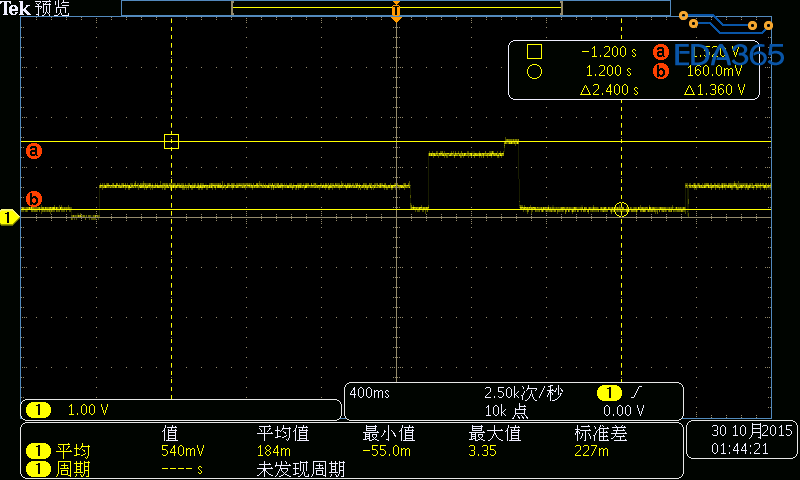800x480 pixels.
Task: Click square cursor icon in readout box
Action: tap(534, 52)
